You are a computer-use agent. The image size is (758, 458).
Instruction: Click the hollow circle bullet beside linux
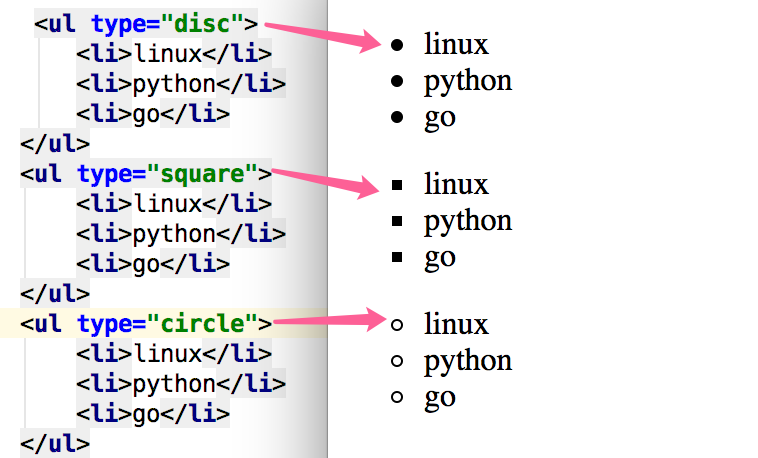pos(398,324)
